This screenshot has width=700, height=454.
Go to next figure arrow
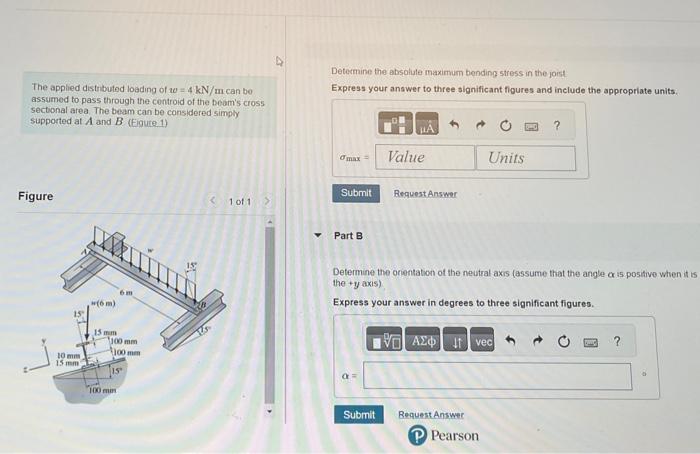point(267,201)
